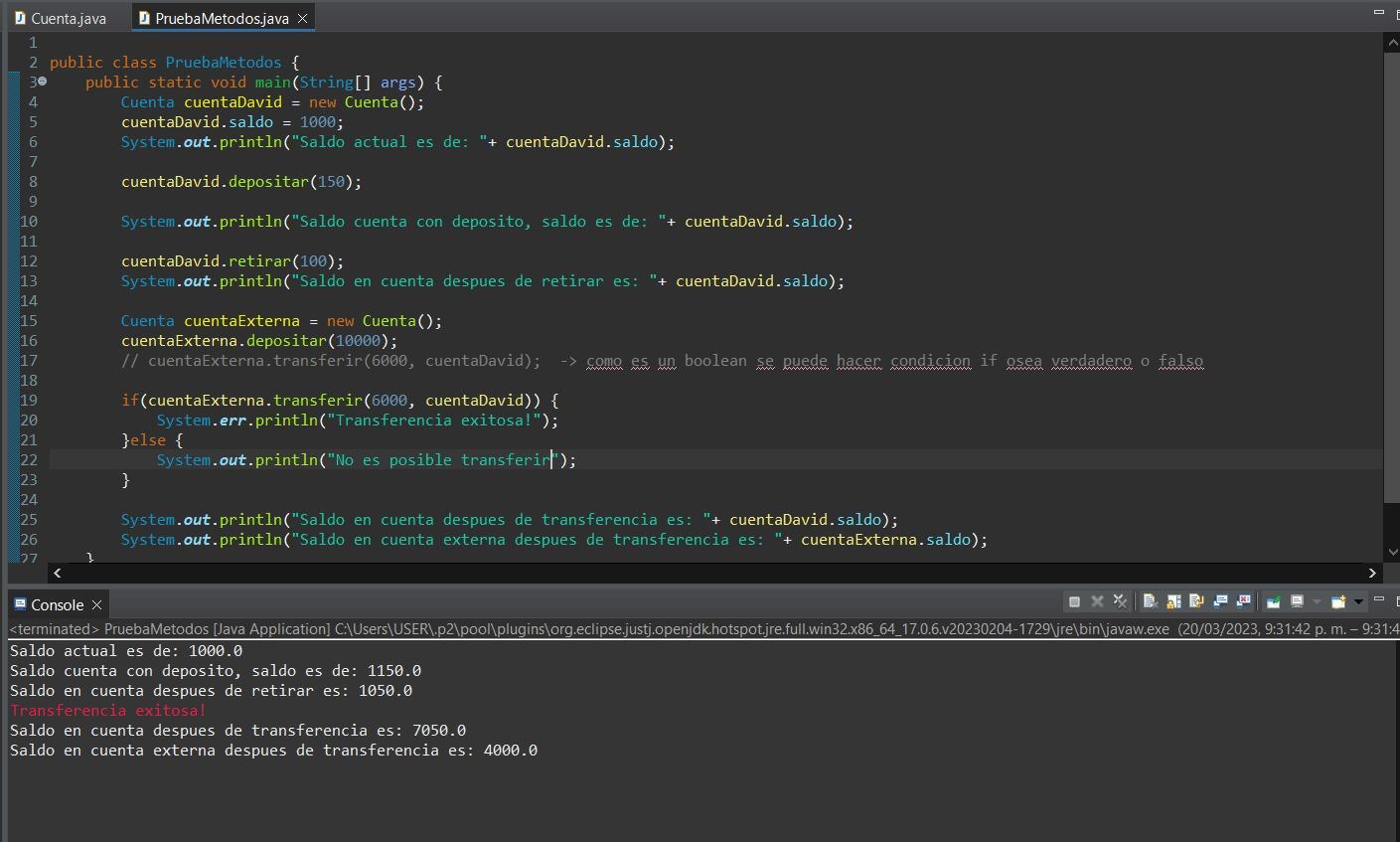Click the editor horizontal scrollbar right arrow

(1372, 573)
